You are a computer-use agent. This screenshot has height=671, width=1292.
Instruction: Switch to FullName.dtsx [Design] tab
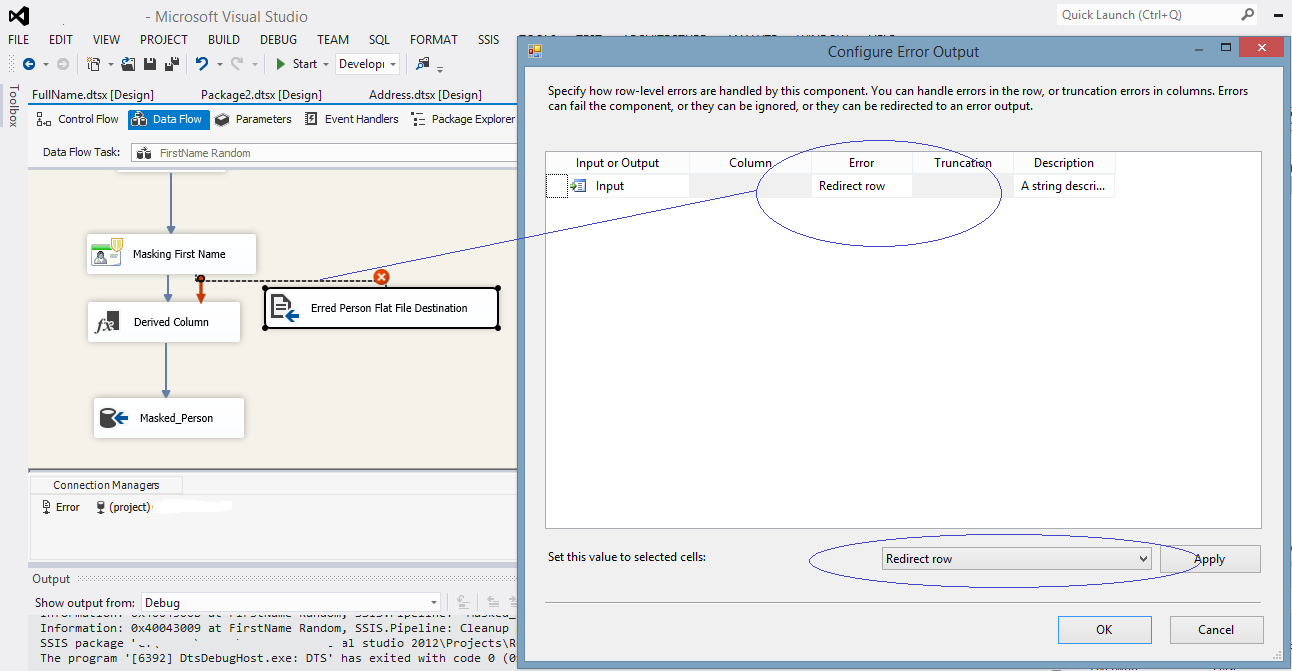coord(92,95)
